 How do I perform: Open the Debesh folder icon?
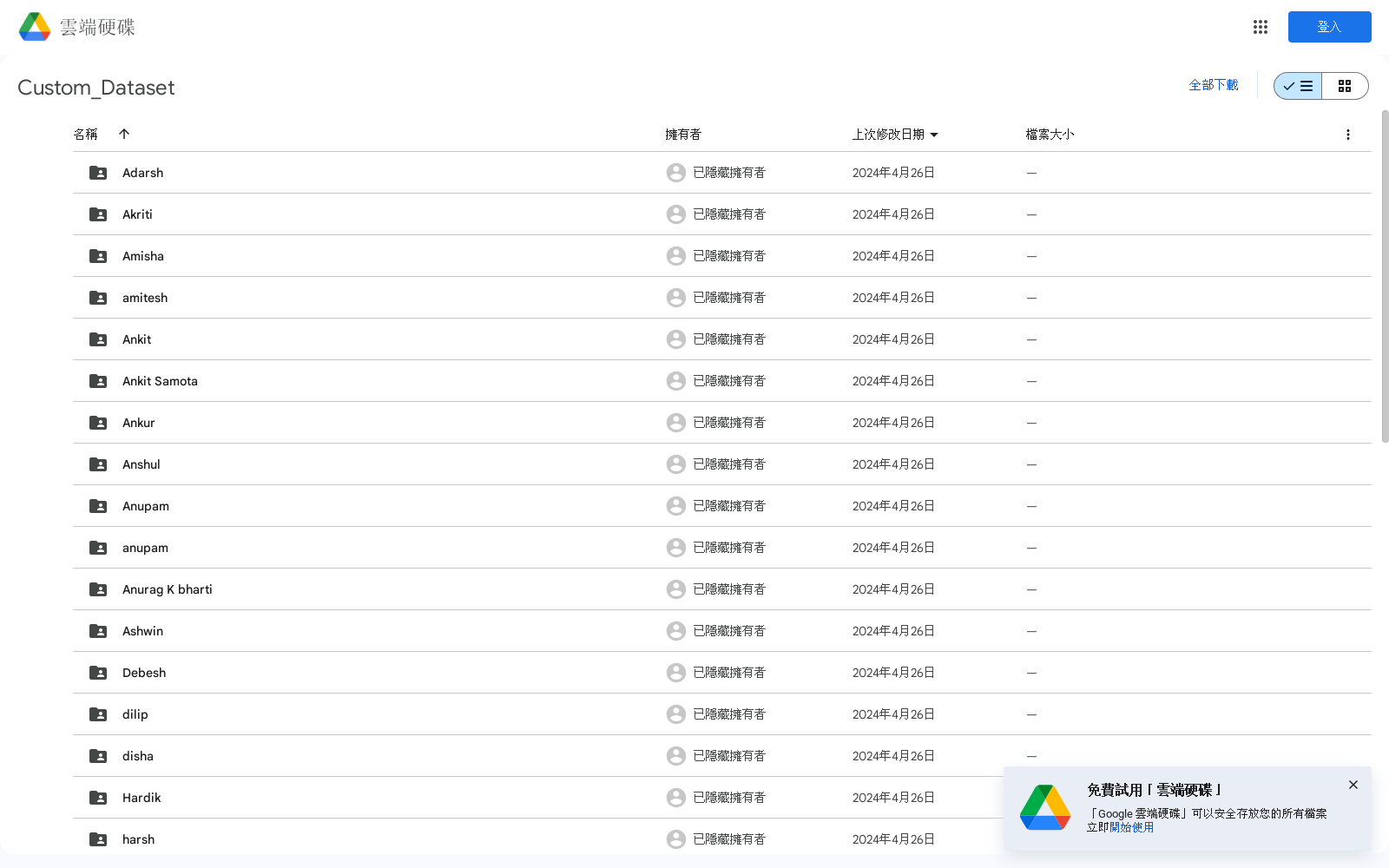(x=98, y=673)
